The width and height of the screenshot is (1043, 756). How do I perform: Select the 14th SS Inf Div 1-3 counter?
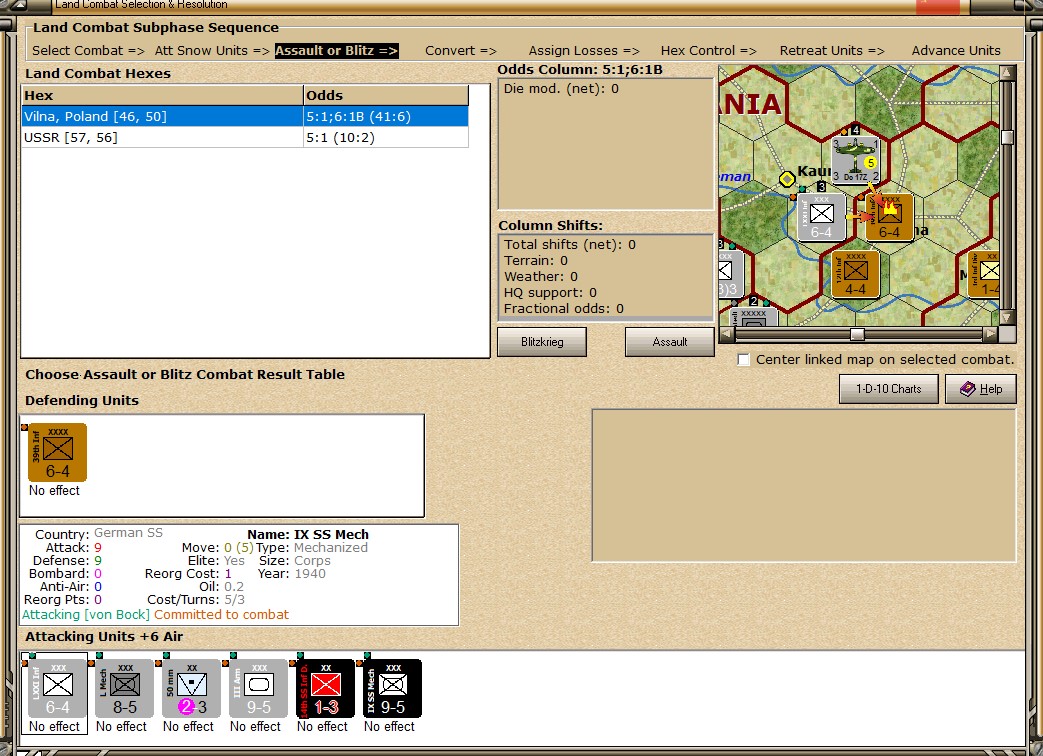click(325, 688)
